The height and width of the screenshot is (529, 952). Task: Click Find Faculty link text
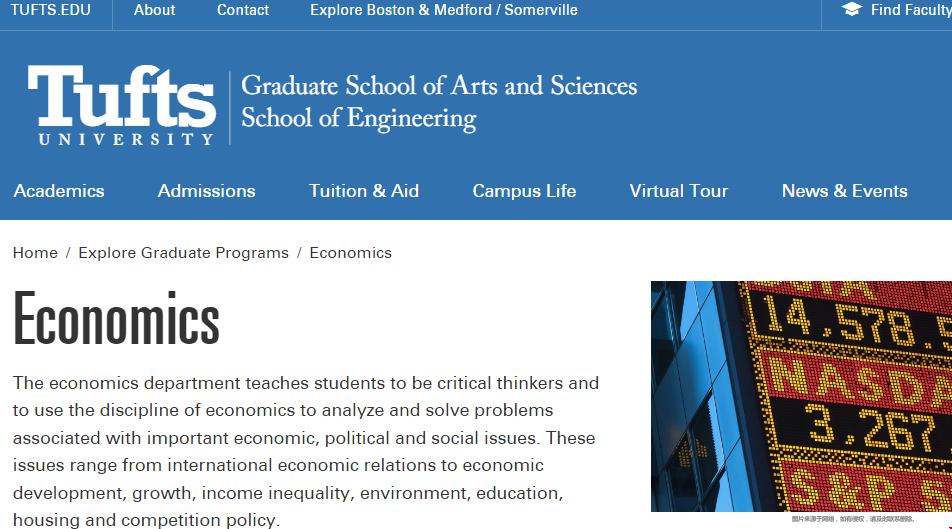point(911,10)
